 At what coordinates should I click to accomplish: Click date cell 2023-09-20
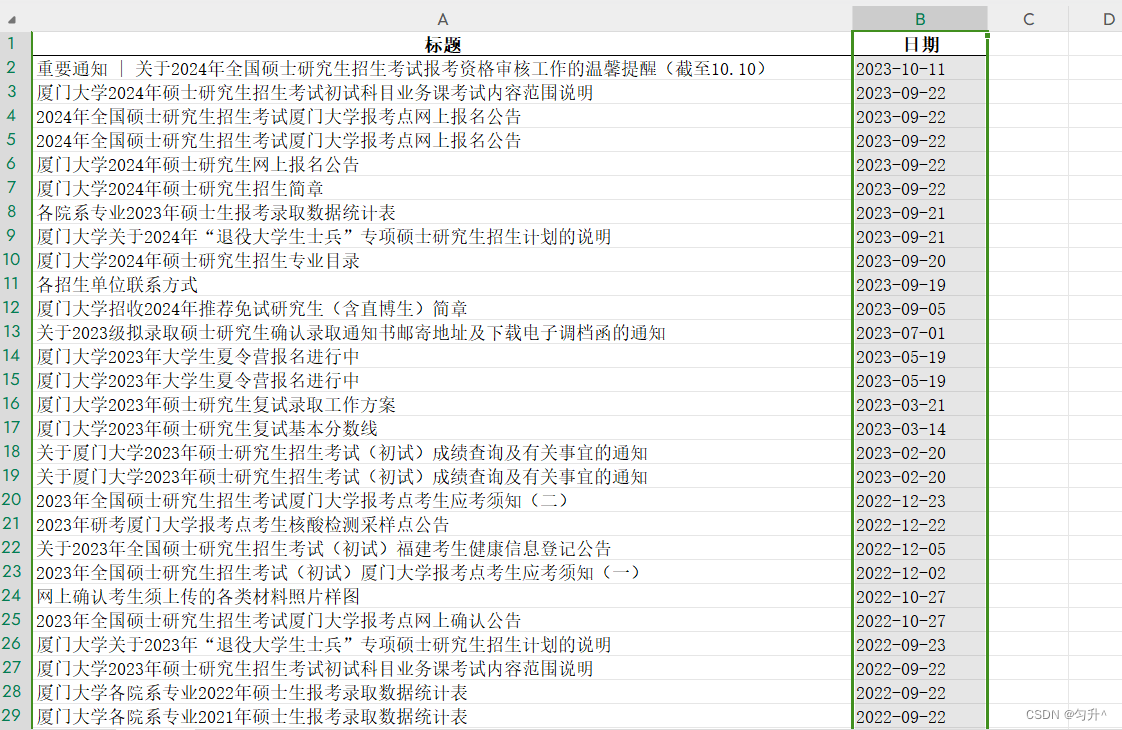920,261
